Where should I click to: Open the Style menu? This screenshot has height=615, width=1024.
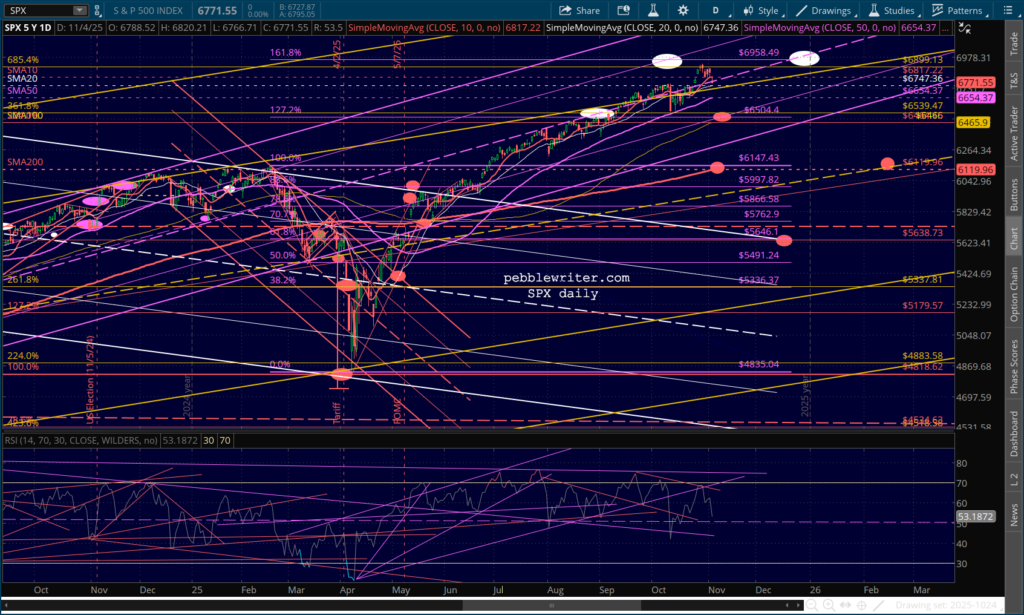pos(761,10)
